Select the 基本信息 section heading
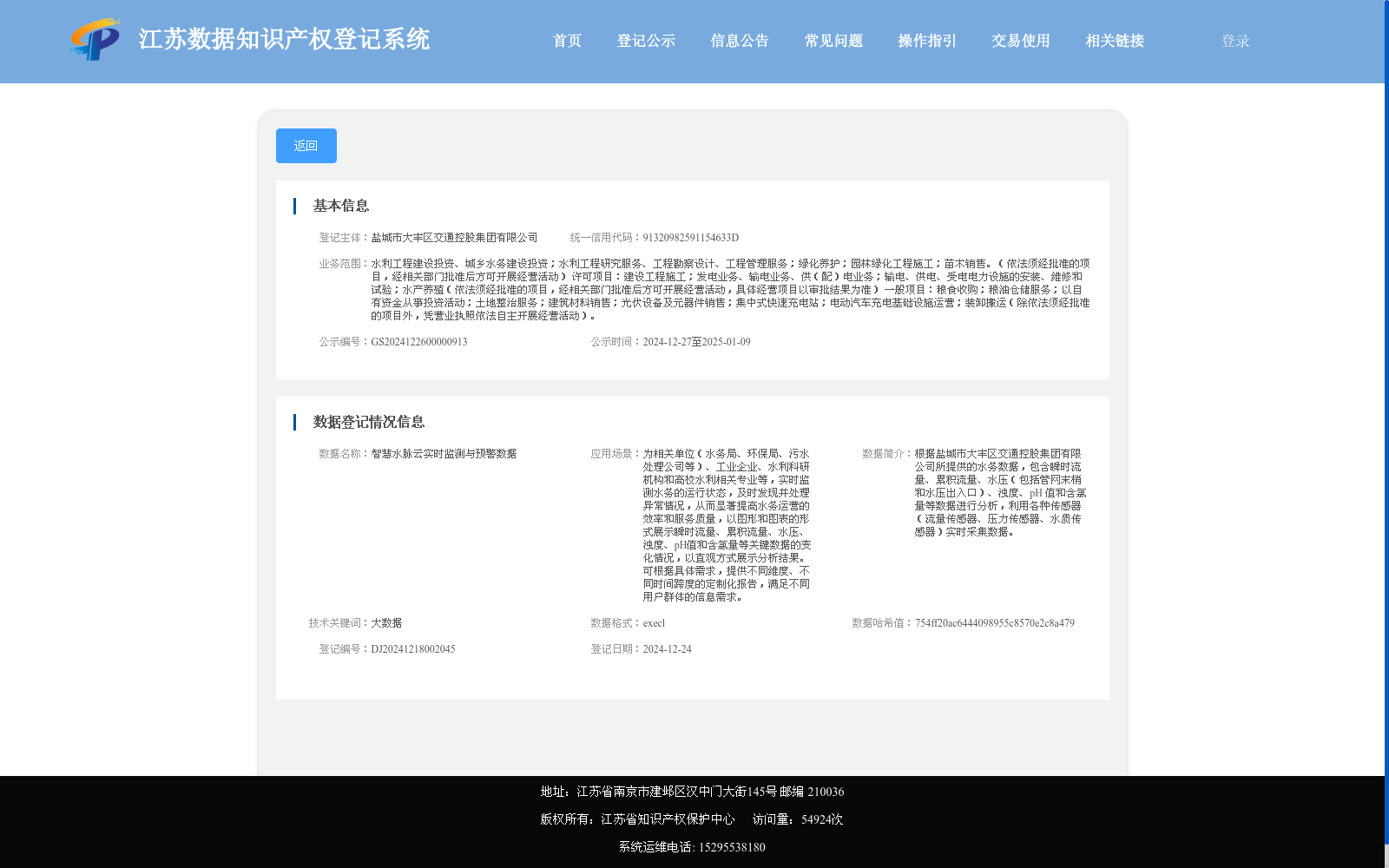Image resolution: width=1389 pixels, height=868 pixels. tap(341, 206)
